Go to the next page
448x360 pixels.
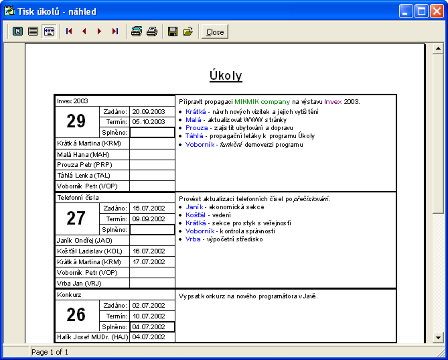pos(99,31)
